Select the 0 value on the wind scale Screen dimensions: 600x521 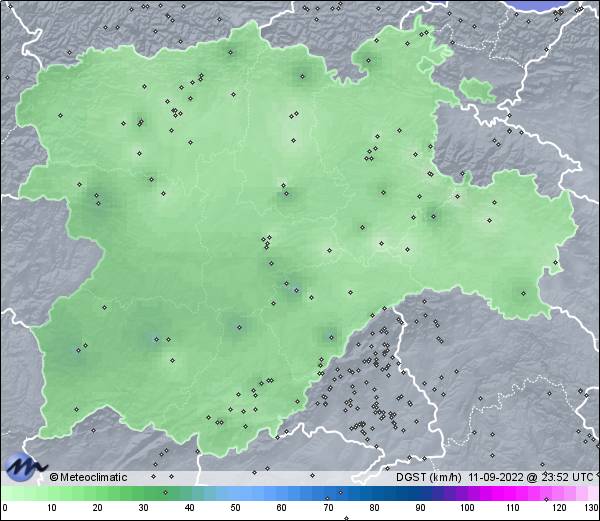click(5, 508)
